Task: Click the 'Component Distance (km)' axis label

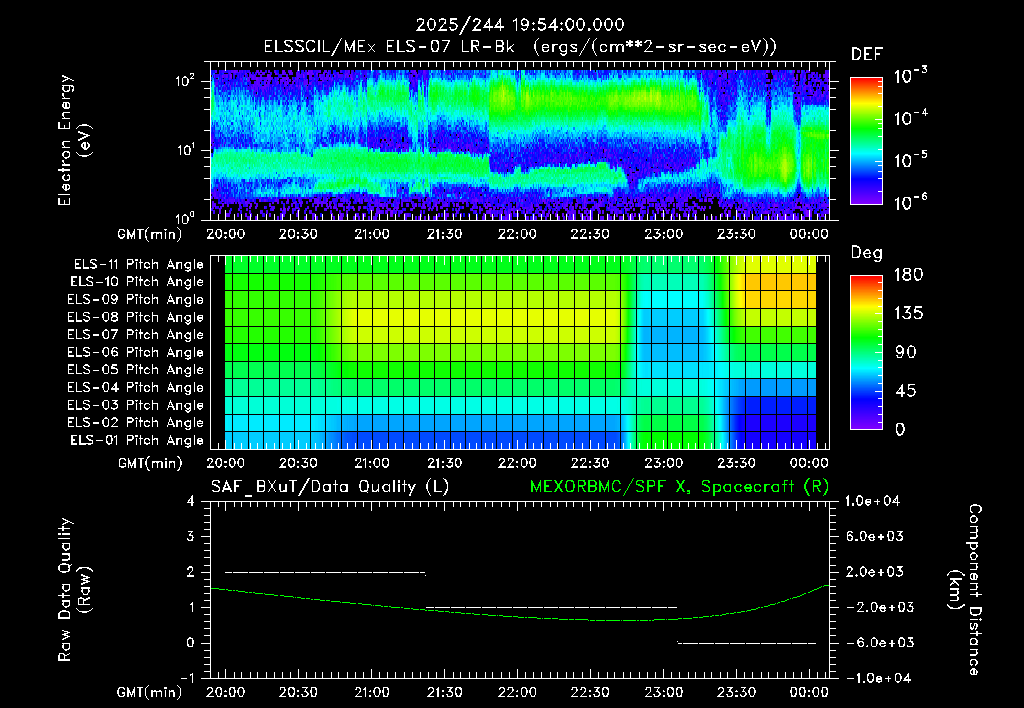Action: pos(964,589)
